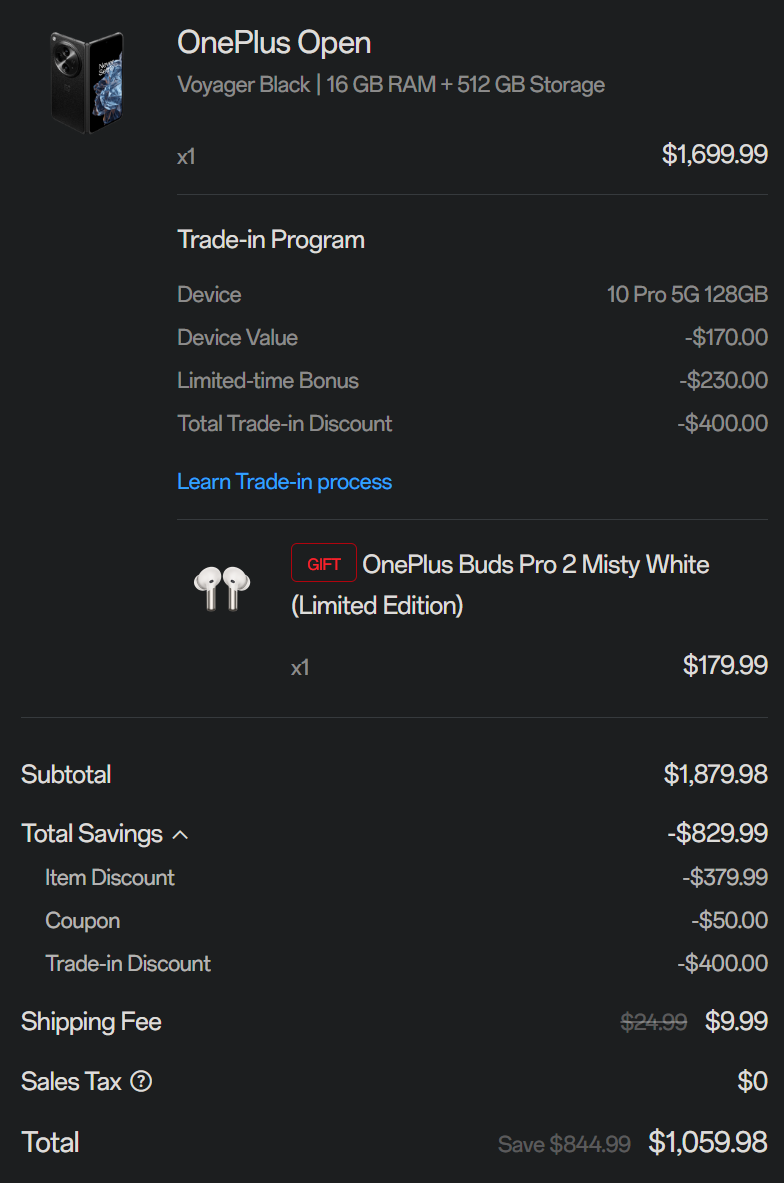Click the Total Savings label
784x1183 pixels.
tap(92, 834)
